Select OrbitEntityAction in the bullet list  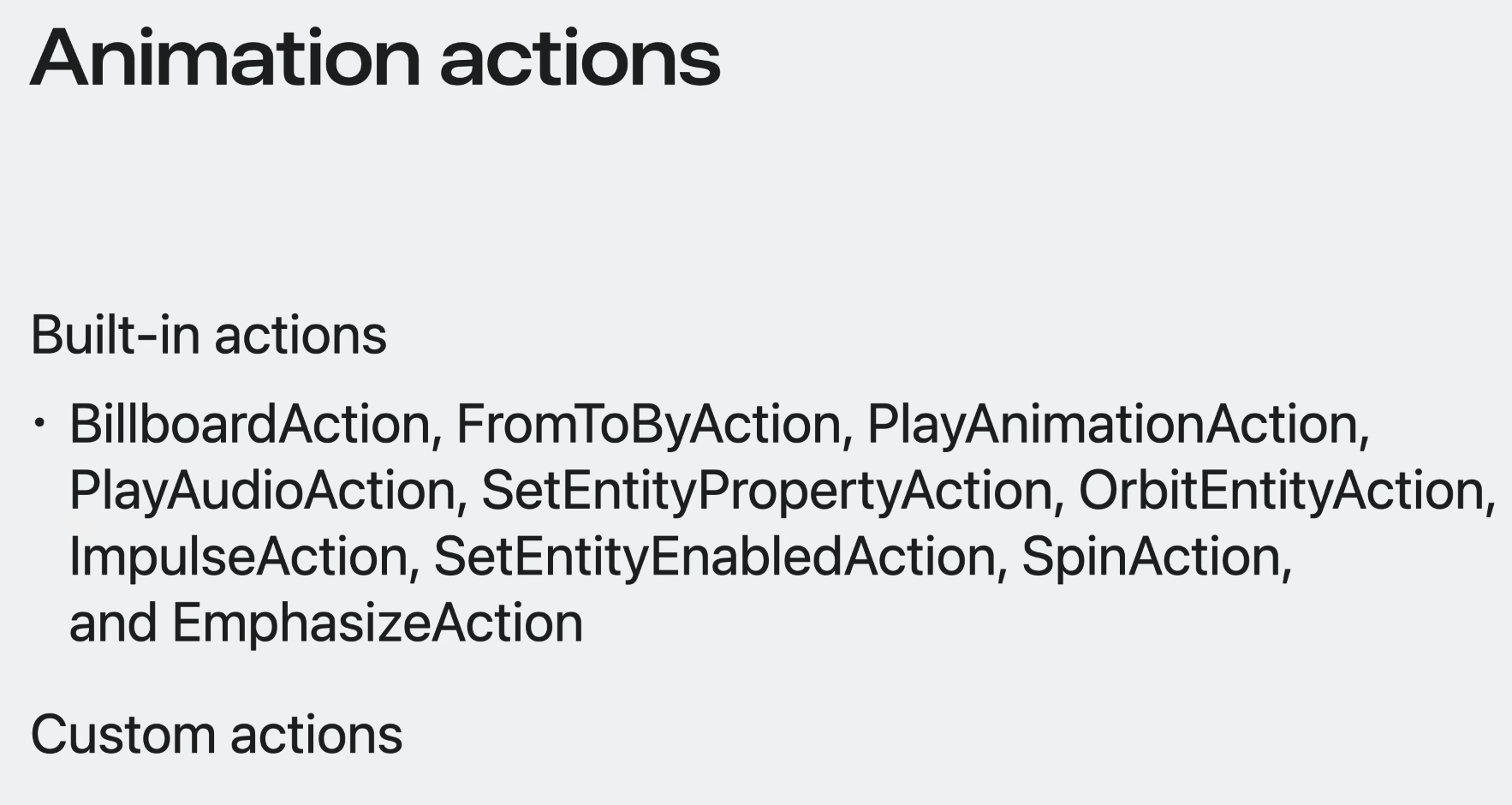pyautogui.click(x=1281, y=491)
